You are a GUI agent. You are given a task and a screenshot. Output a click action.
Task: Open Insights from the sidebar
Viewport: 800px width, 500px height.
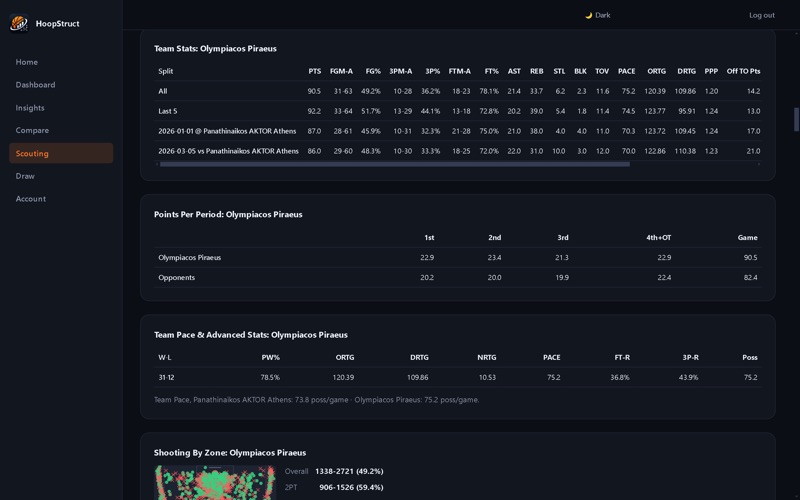(x=61, y=108)
